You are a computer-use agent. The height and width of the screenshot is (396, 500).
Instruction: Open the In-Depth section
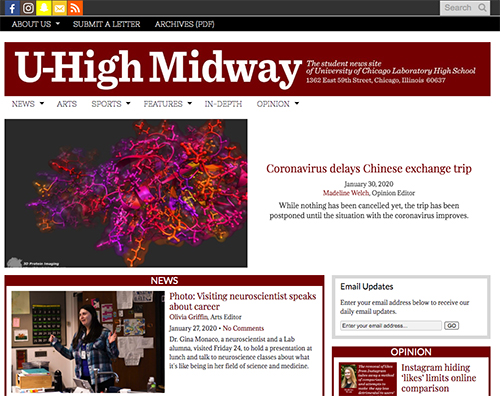pyautogui.click(x=223, y=104)
